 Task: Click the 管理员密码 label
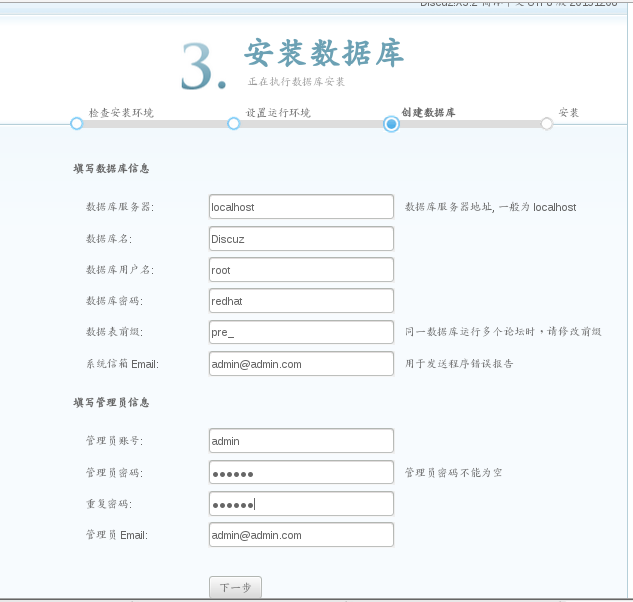(x=115, y=472)
